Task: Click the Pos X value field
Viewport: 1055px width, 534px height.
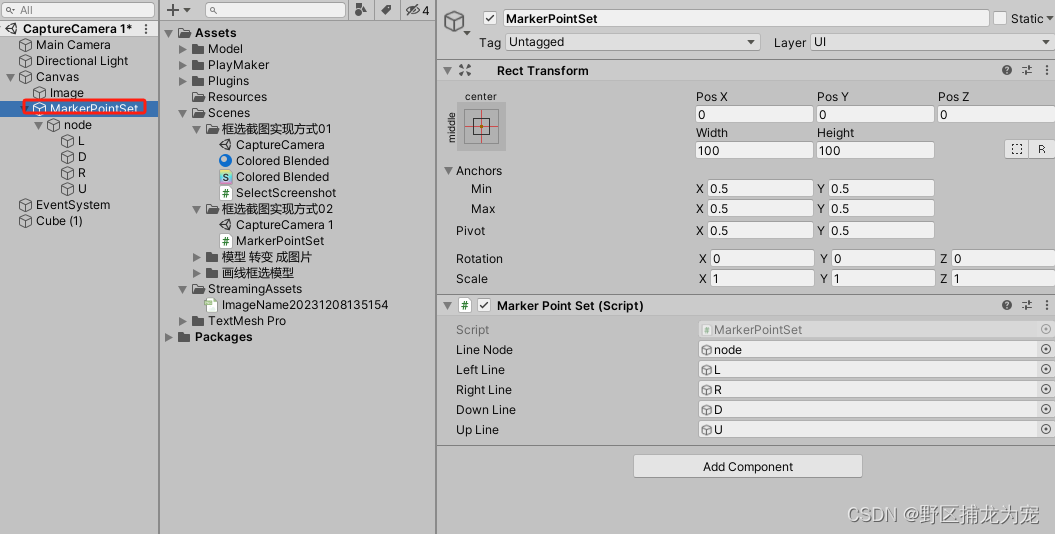Action: [x=754, y=114]
